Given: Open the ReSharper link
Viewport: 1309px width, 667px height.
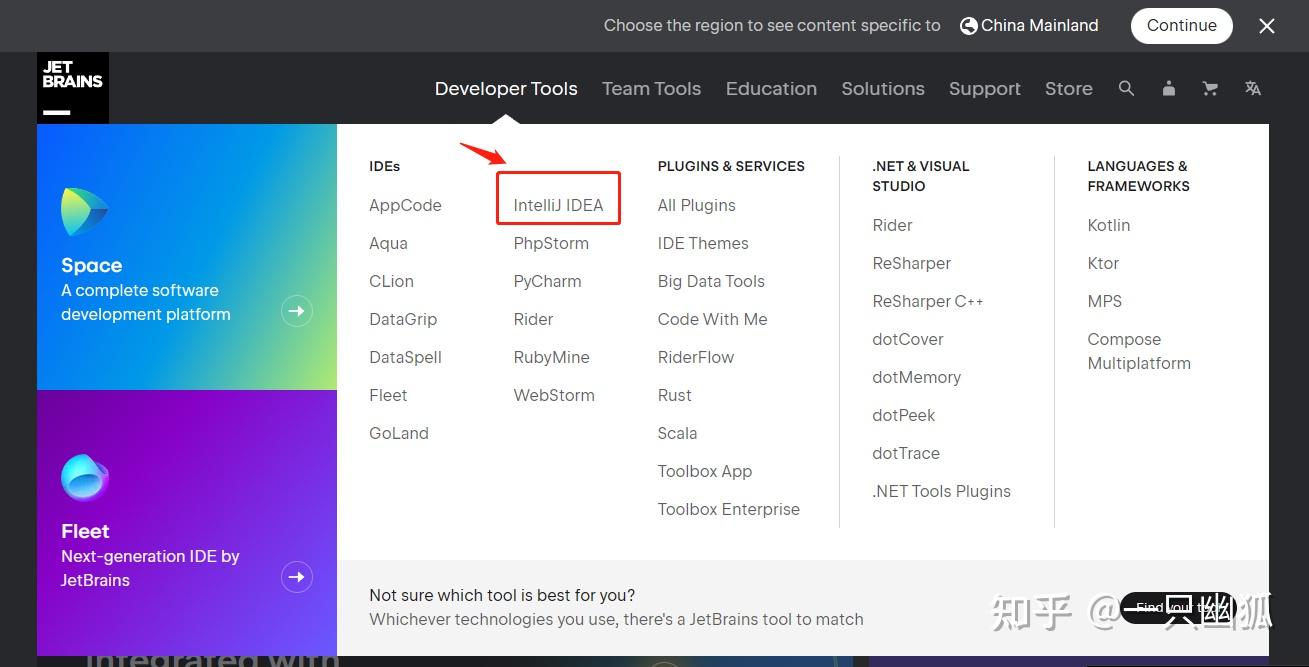Looking at the screenshot, I should [911, 263].
